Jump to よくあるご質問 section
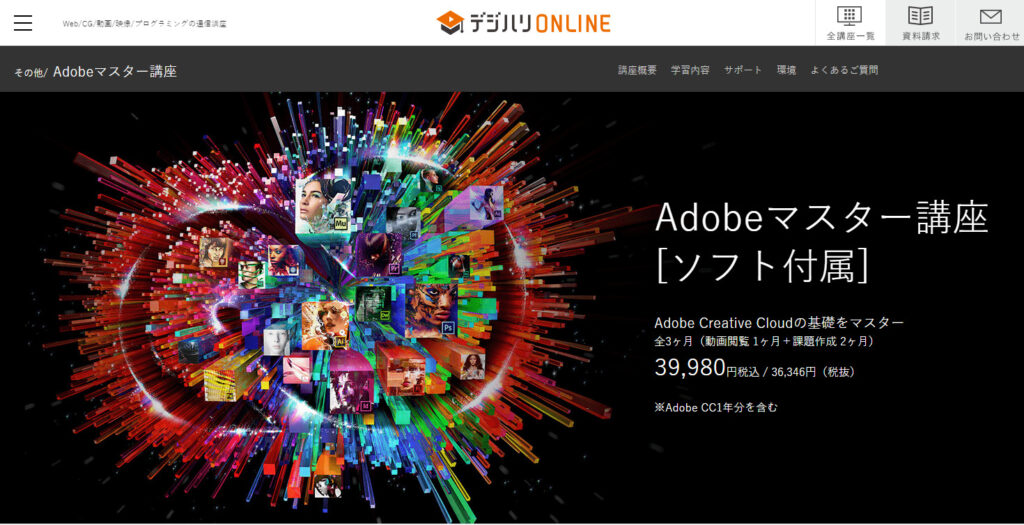This screenshot has height=525, width=1024. (x=844, y=70)
